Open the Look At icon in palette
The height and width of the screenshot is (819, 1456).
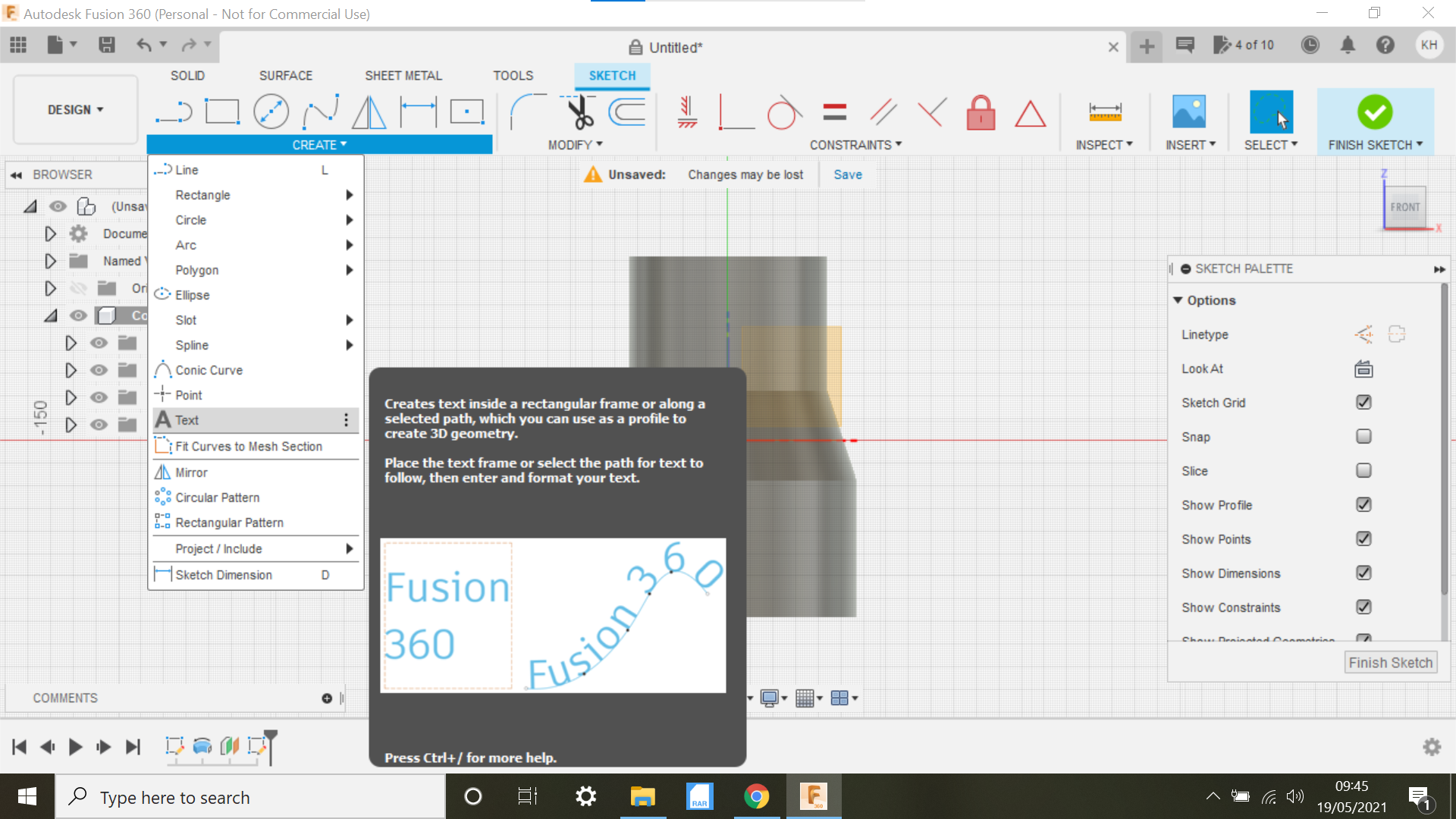1363,369
